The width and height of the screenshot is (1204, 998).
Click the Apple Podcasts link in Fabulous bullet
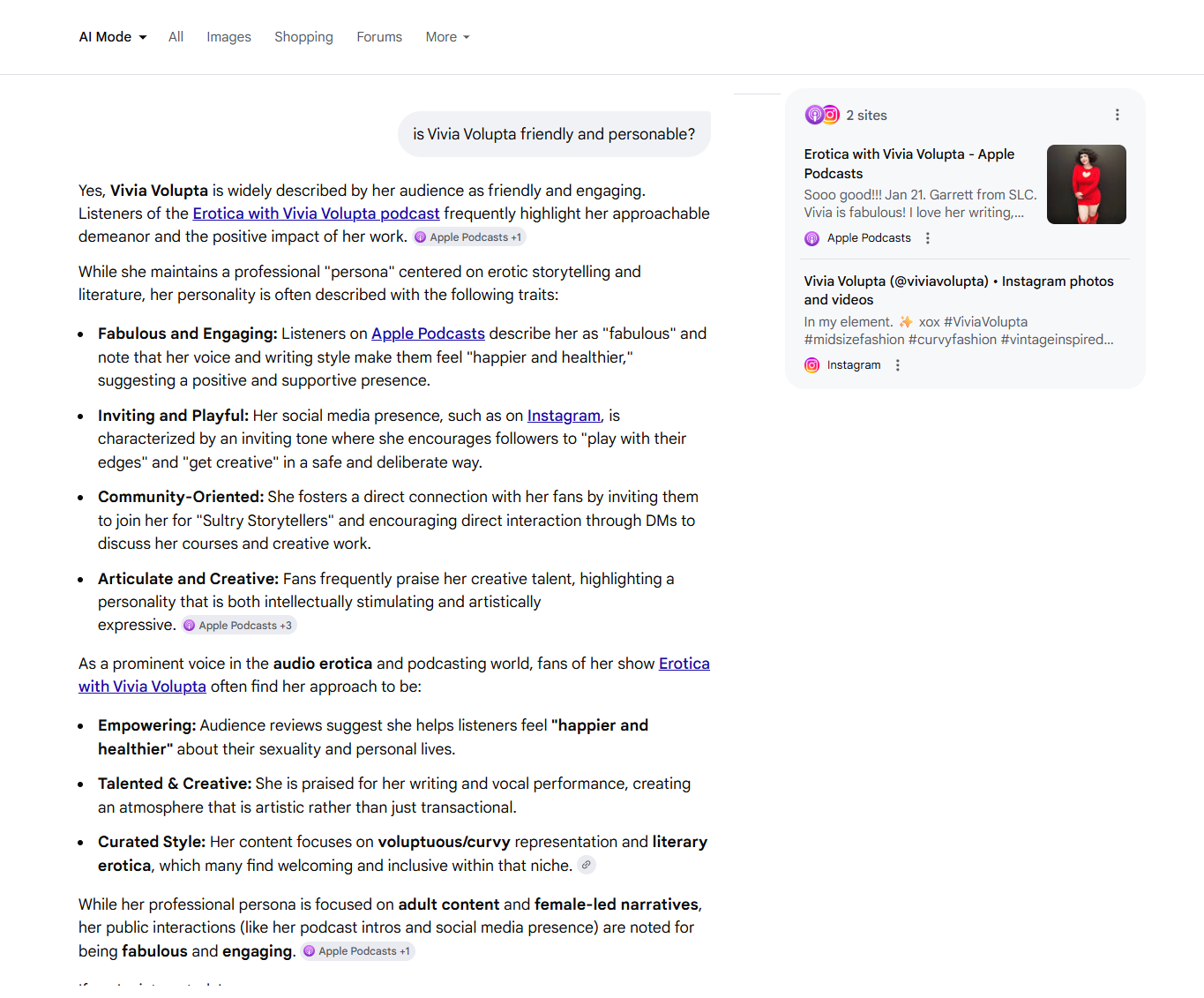(x=428, y=334)
